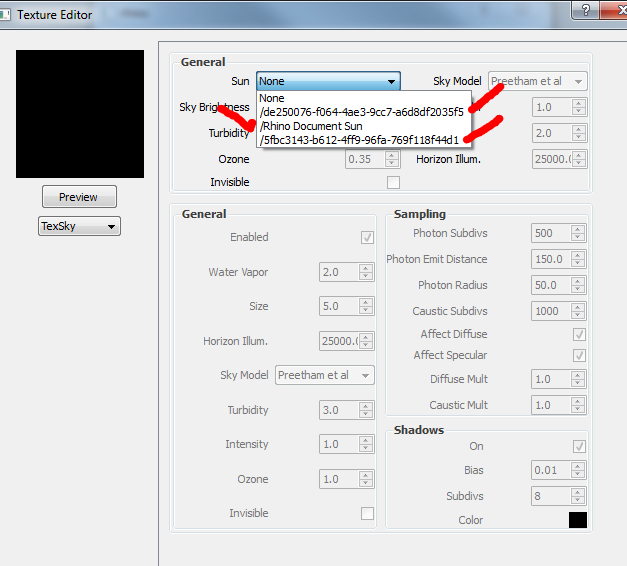Click the lower Ozone stepper arrows

tap(365, 479)
